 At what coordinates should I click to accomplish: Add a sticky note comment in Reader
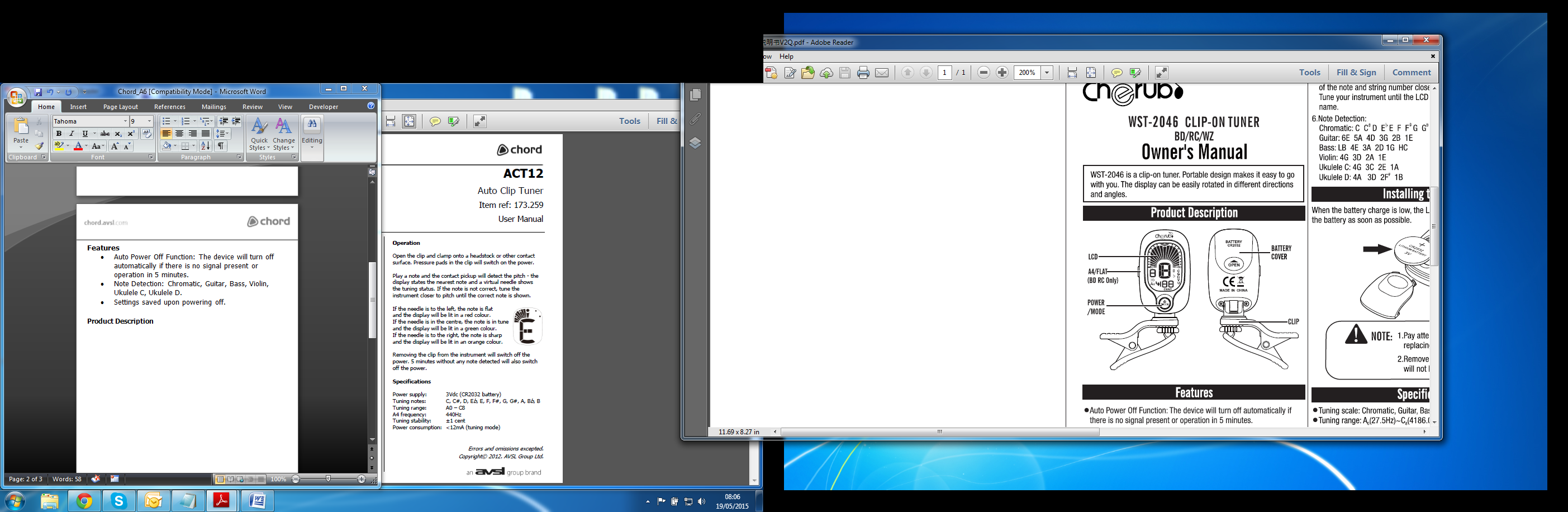click(1116, 73)
